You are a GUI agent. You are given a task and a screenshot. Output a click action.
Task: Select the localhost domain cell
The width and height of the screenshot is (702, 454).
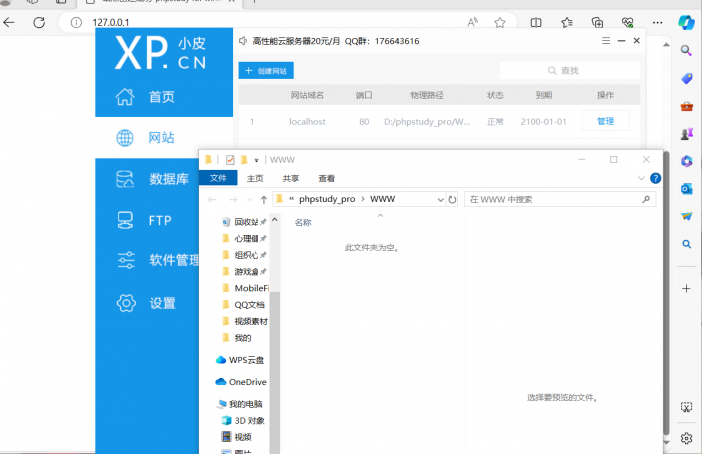(307, 122)
